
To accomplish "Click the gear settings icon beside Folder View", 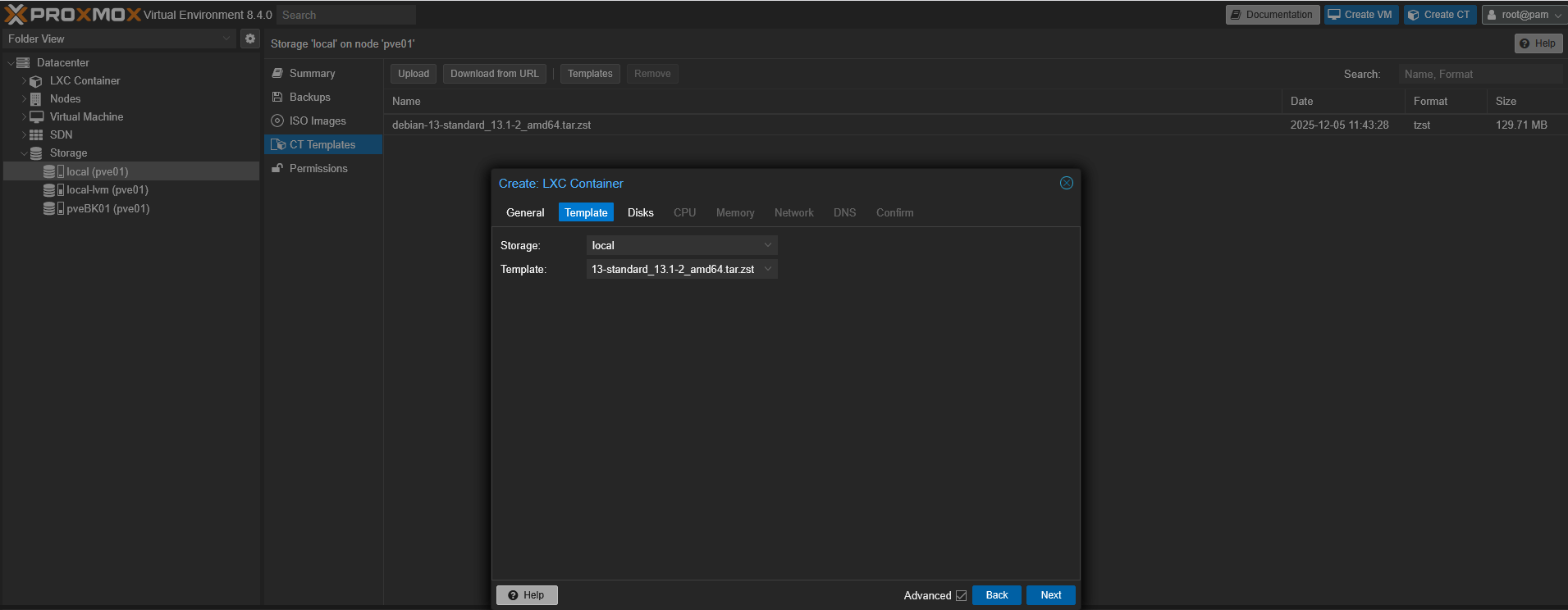I will point(250,39).
